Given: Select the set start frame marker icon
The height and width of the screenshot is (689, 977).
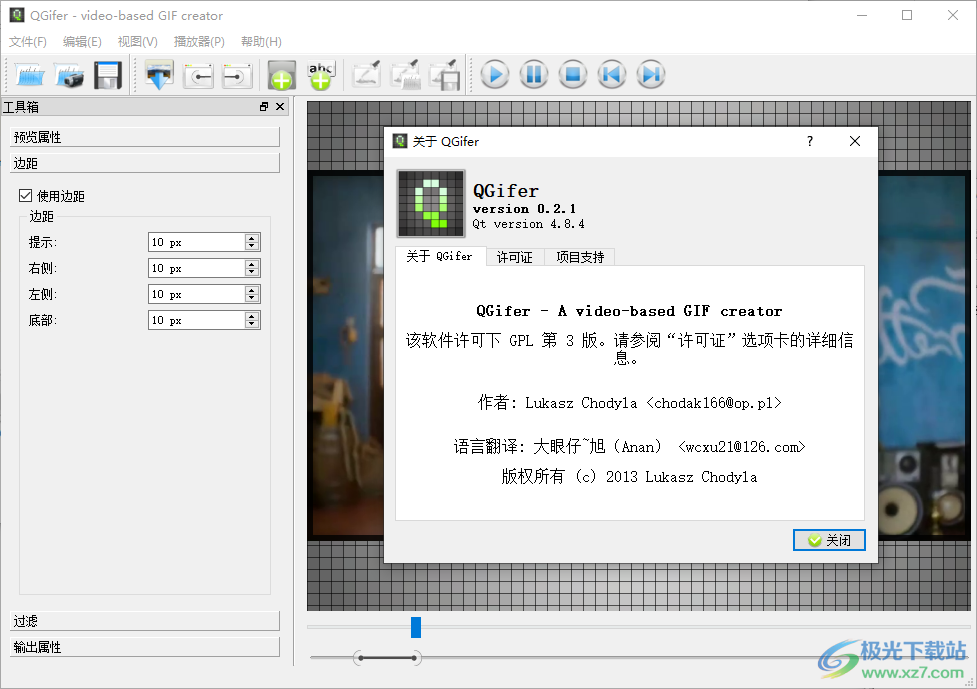Looking at the screenshot, I should click(x=196, y=74).
